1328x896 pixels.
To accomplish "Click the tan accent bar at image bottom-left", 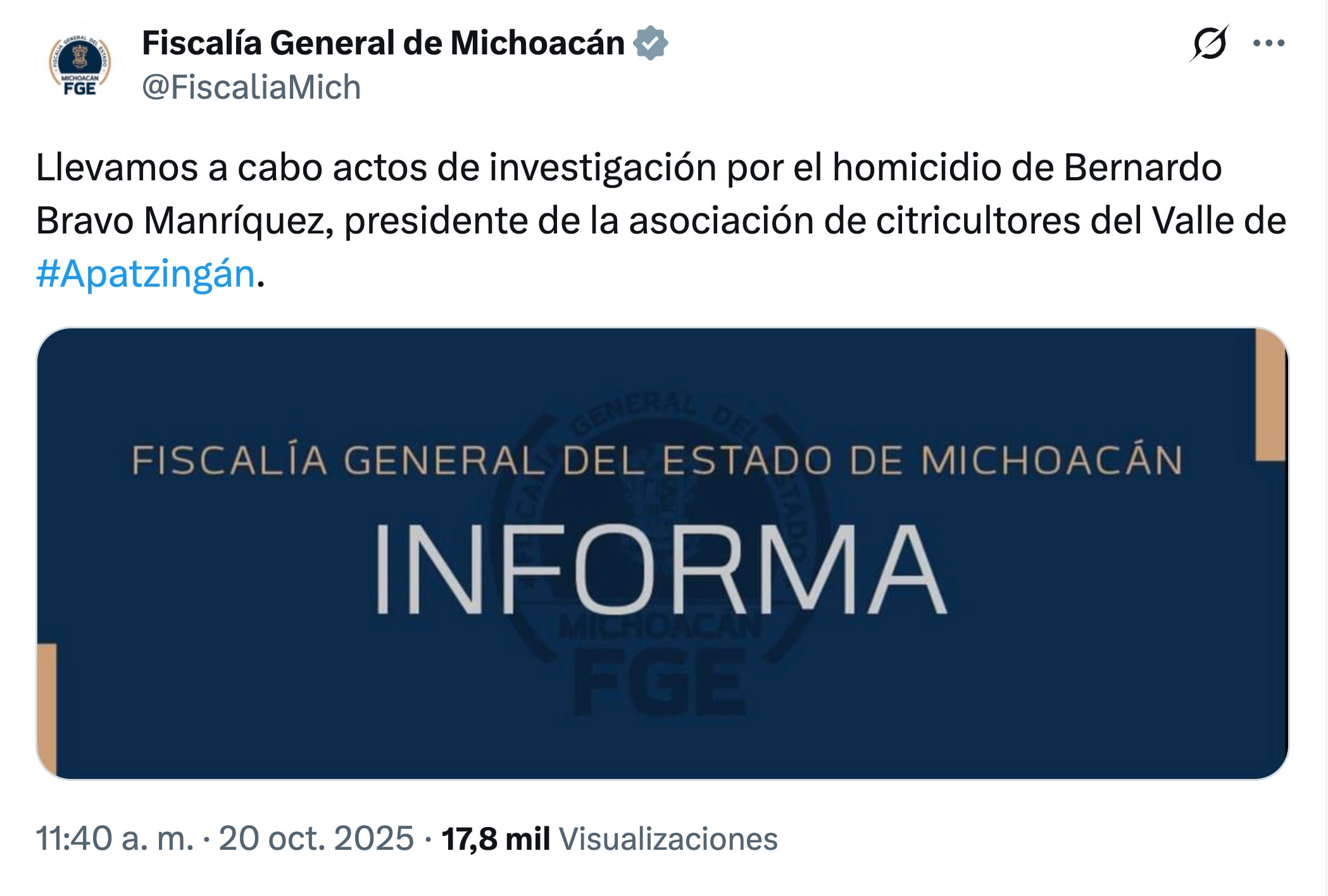I will point(47,709).
